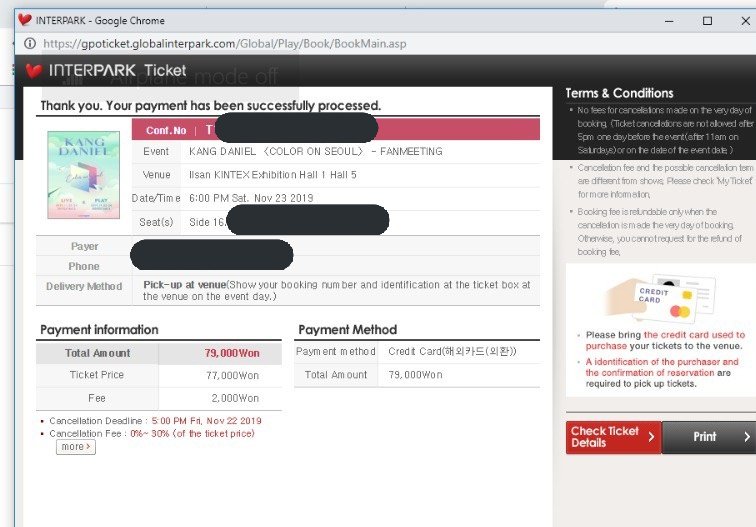Image resolution: width=756 pixels, height=527 pixels.
Task: Click Total Amount label in payment information
Action: [97, 353]
